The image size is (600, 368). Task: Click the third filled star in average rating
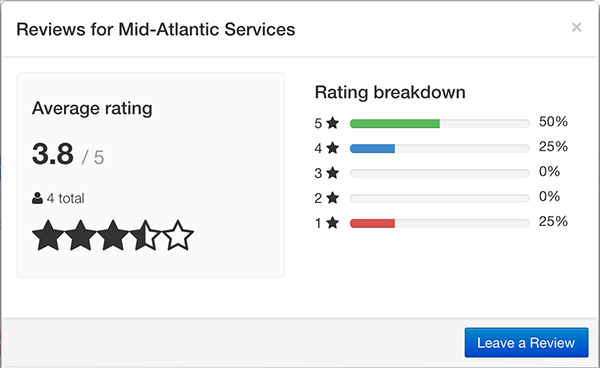[x=113, y=235]
